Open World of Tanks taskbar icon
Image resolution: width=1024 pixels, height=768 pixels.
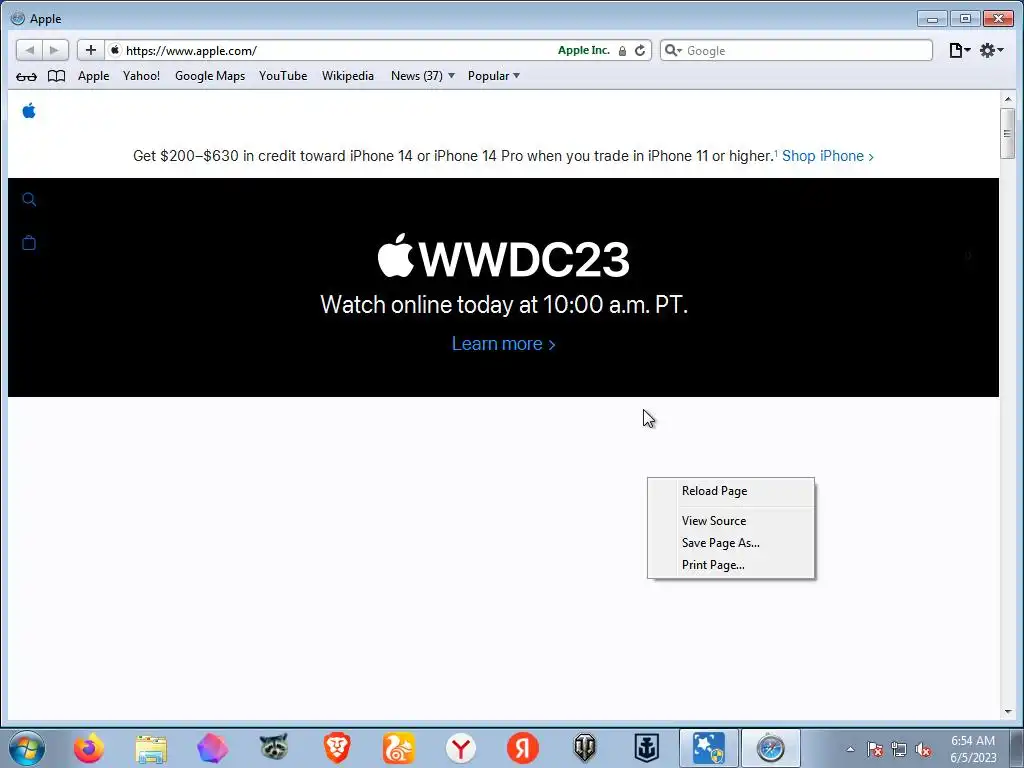tap(584, 748)
